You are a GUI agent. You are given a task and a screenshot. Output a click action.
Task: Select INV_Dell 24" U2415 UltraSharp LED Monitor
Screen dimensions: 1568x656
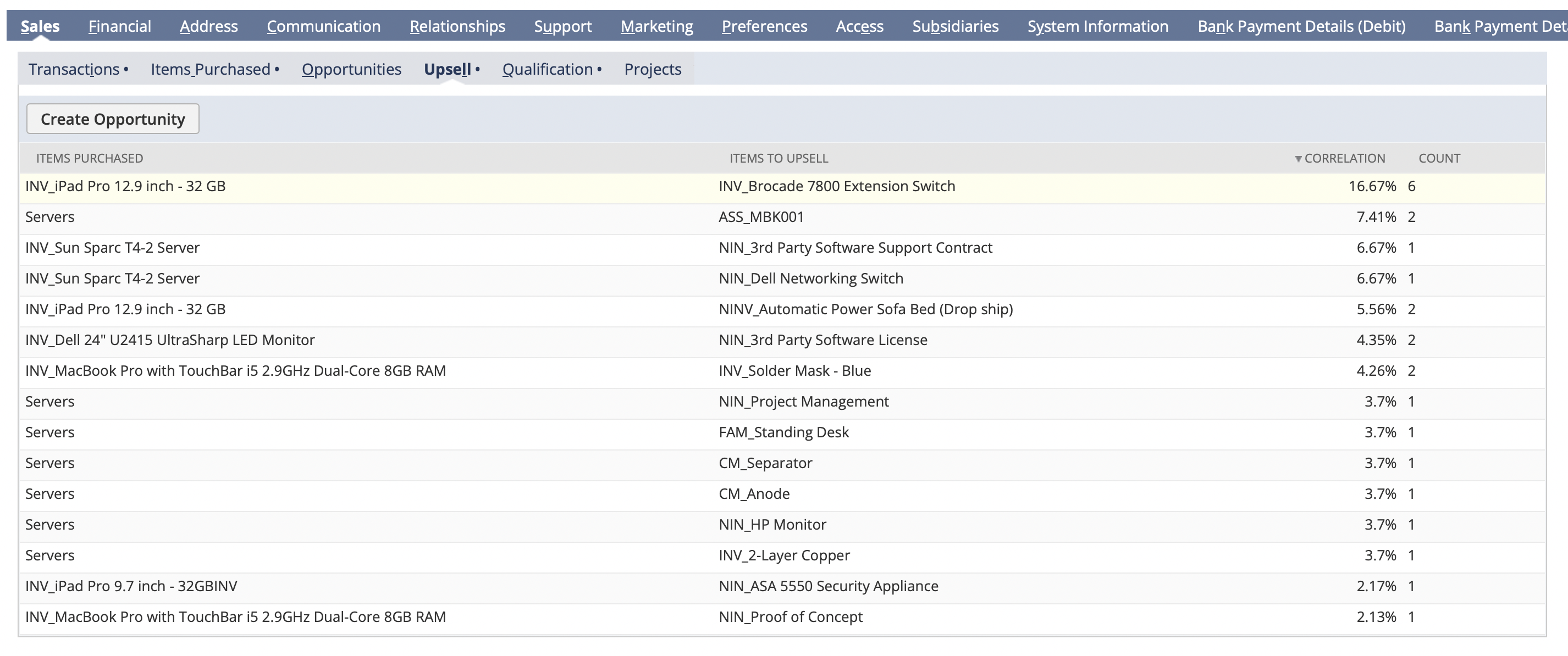pyautogui.click(x=170, y=340)
